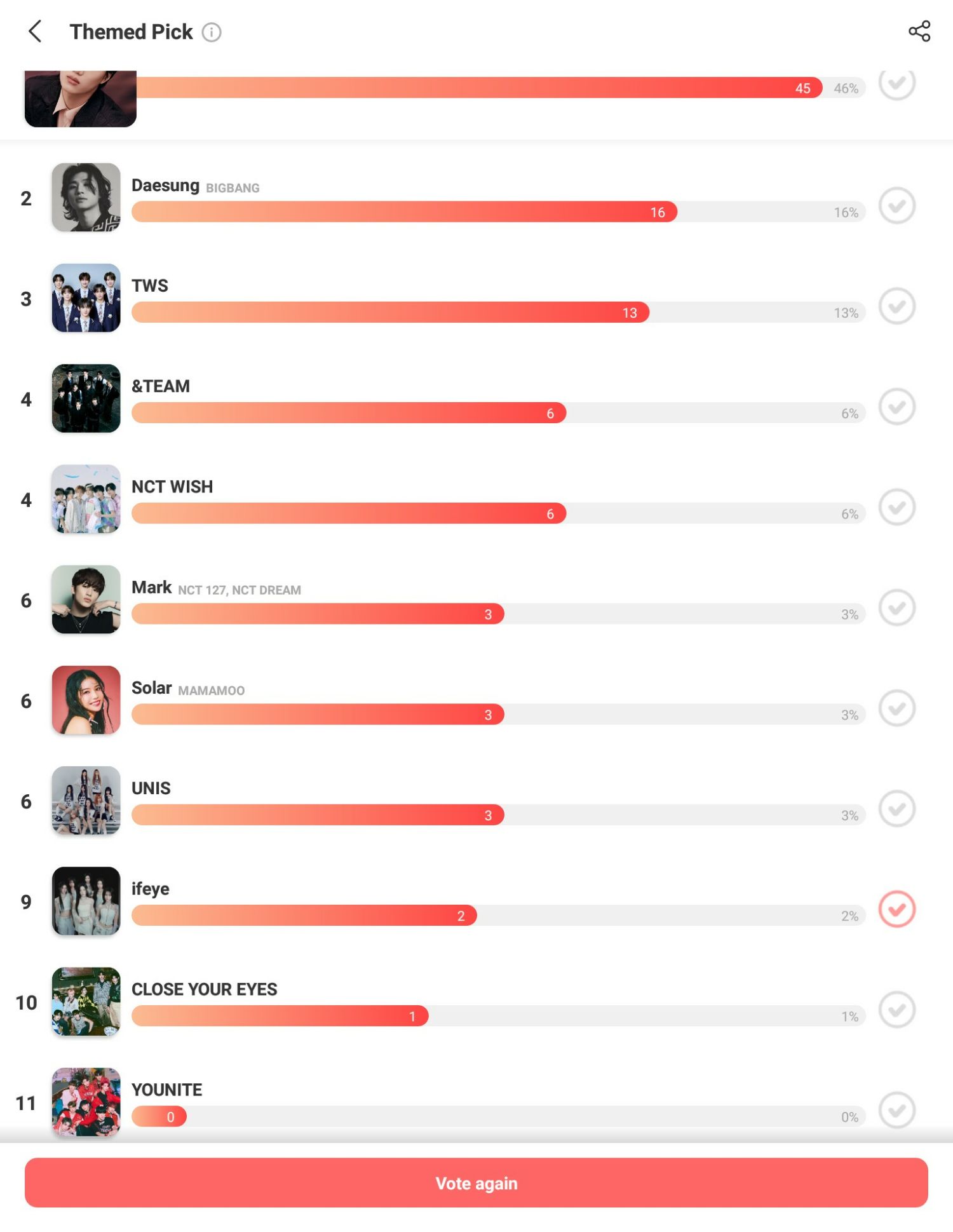Screen dimensions: 953x1232
Task: Open Daesung's profile thumbnail
Action: point(86,197)
